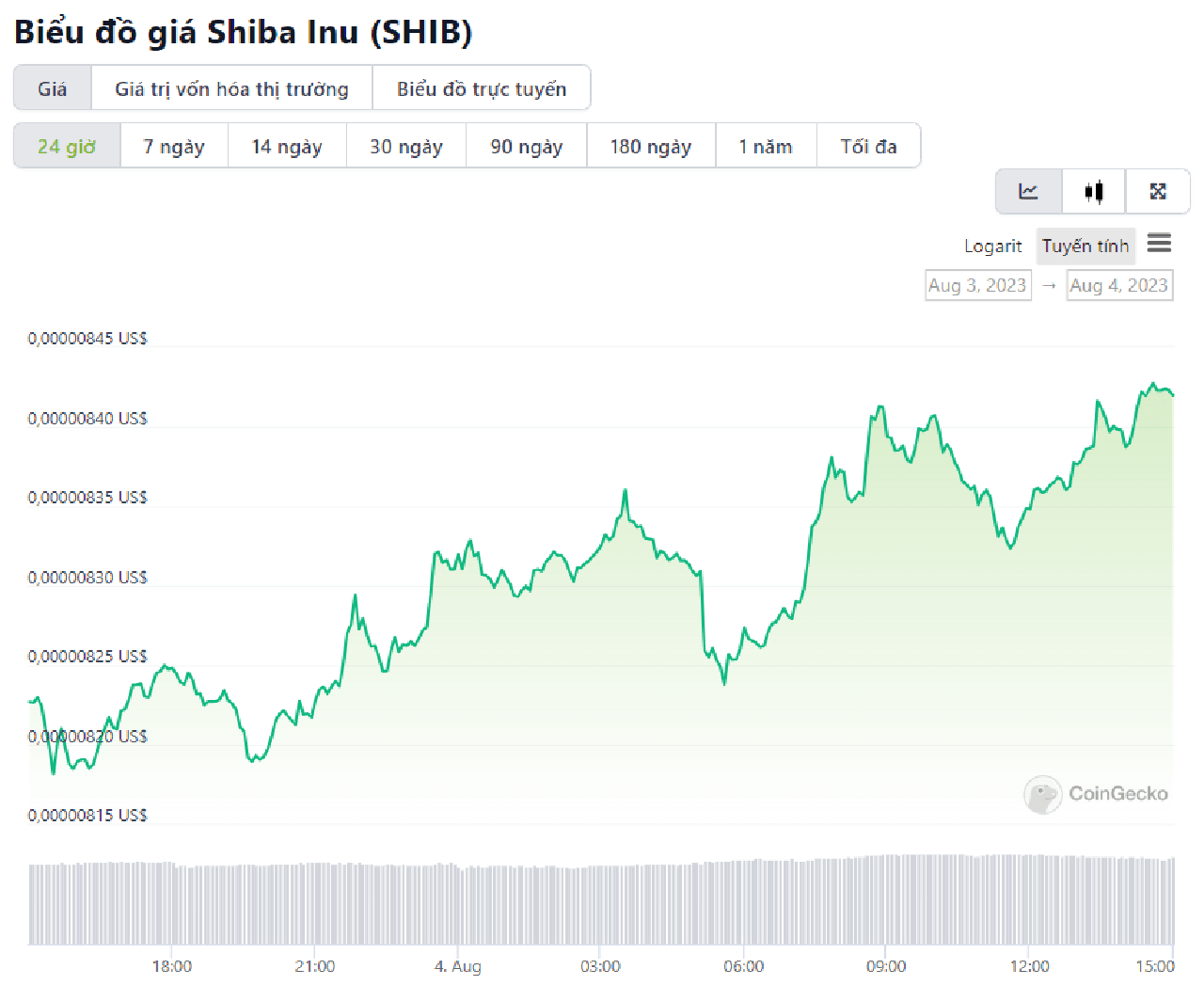This screenshot has height=1001, width=1204.
Task: Click the 0,00000825 US$ axis label
Action: coord(87,657)
